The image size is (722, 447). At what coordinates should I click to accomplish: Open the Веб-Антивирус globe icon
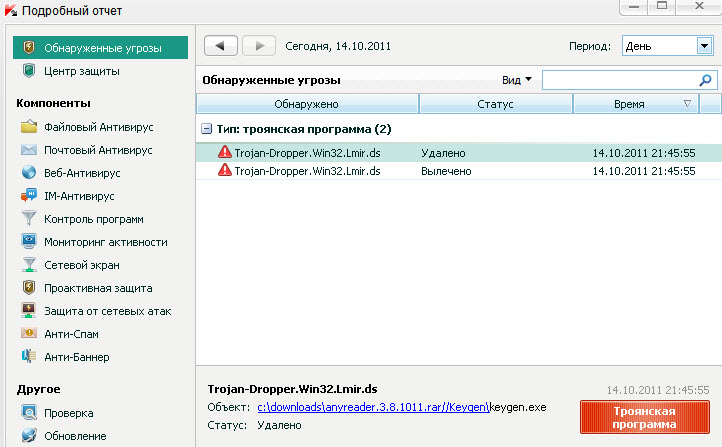pos(29,173)
